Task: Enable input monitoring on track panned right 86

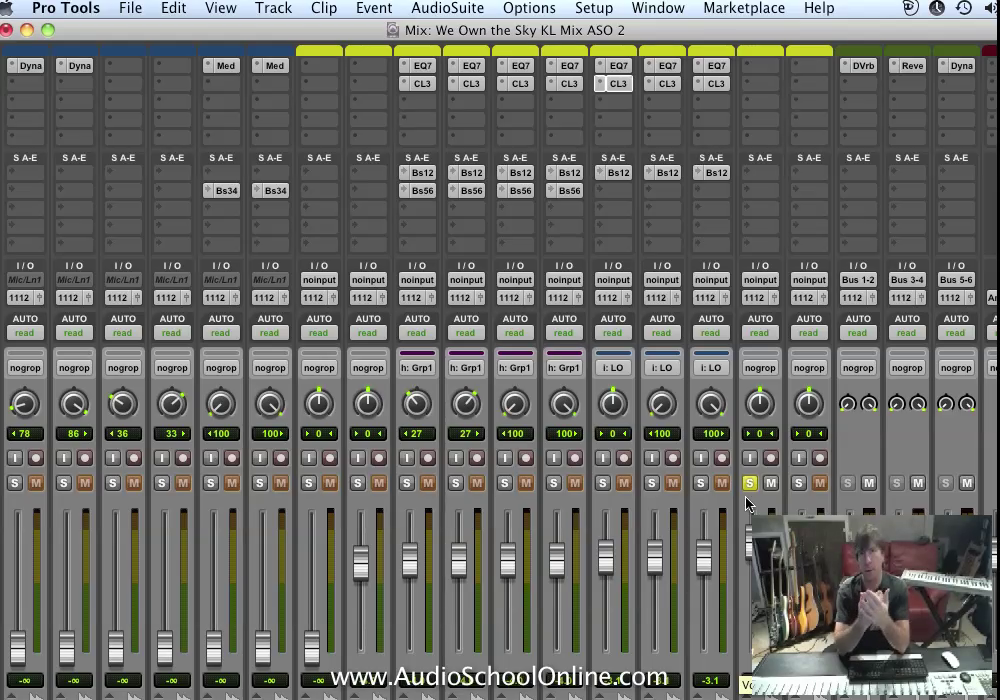Action: click(64, 458)
